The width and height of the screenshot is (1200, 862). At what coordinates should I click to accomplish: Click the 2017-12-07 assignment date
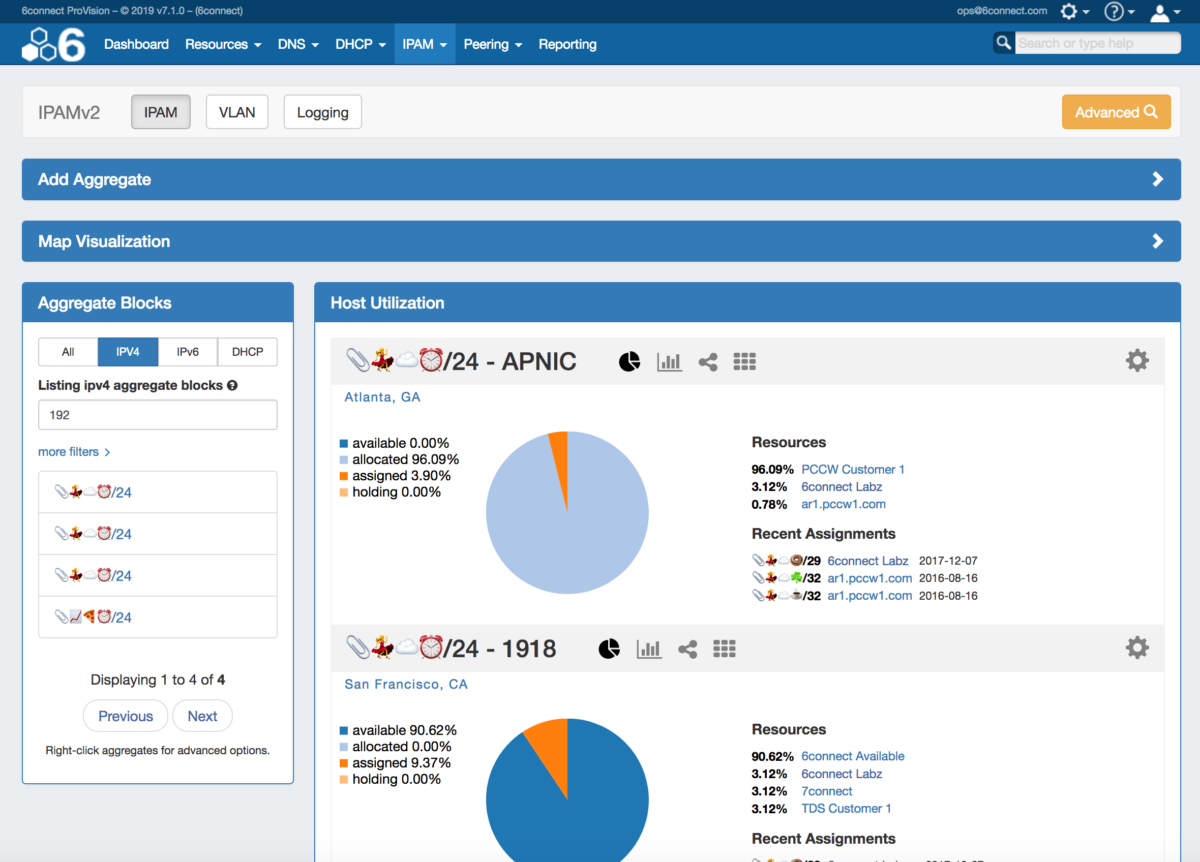tap(948, 561)
